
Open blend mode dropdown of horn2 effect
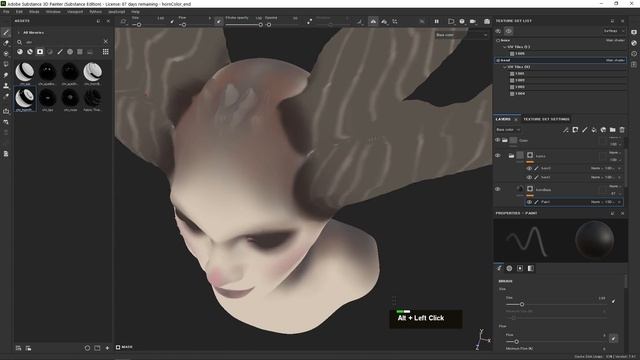(x=597, y=168)
